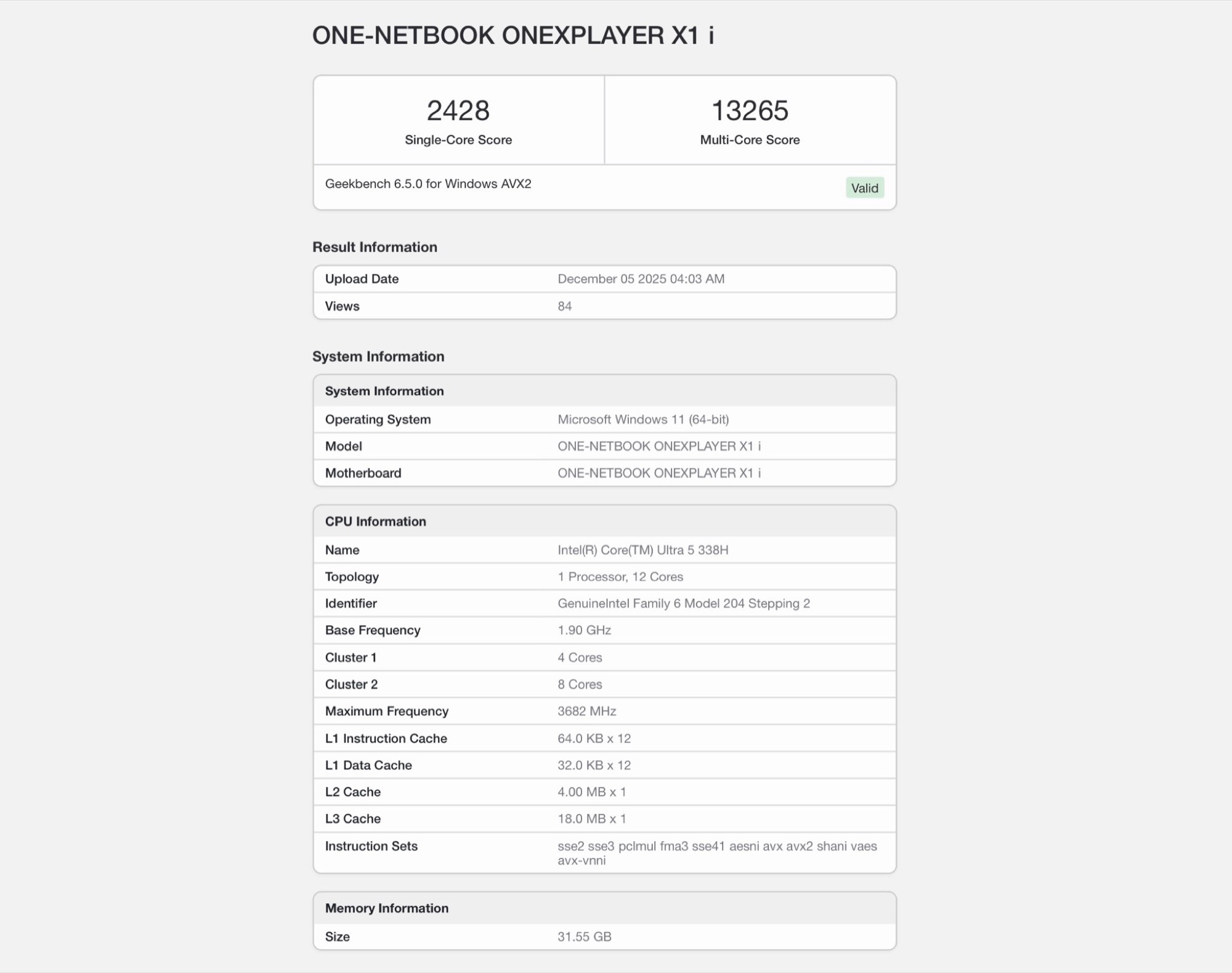This screenshot has height=973, width=1232.
Task: Click the CPU name Intel Core Ultra 5 338H
Action: coord(642,550)
